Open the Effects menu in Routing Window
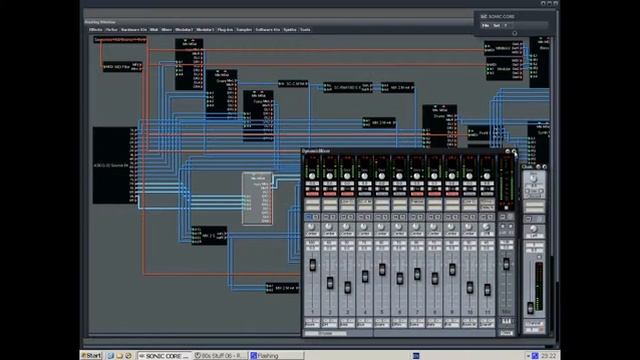640x360 pixels. pyautogui.click(x=96, y=30)
